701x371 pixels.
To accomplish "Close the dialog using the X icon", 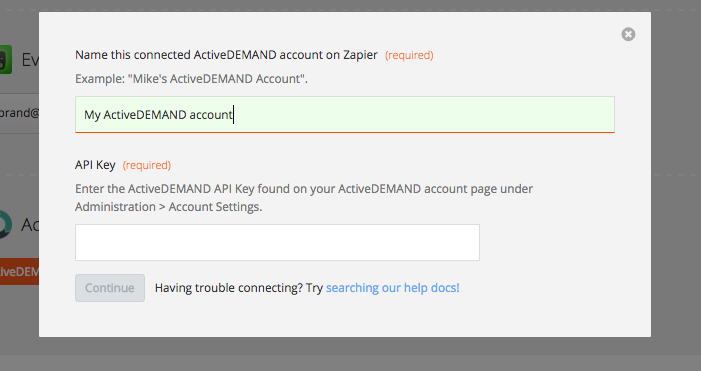I will [628, 34].
